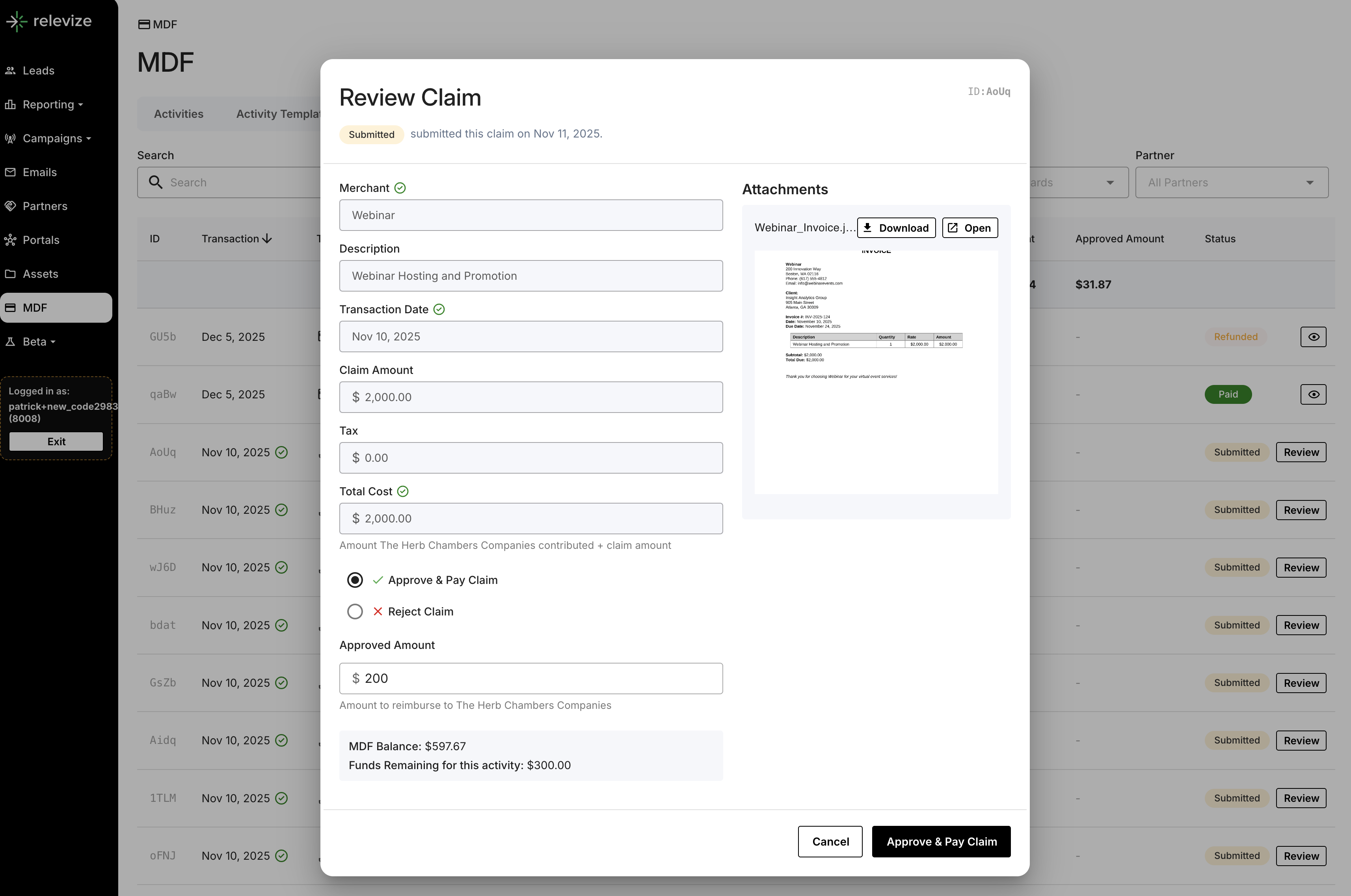Expand the Reporting sidebar menu

(48, 104)
